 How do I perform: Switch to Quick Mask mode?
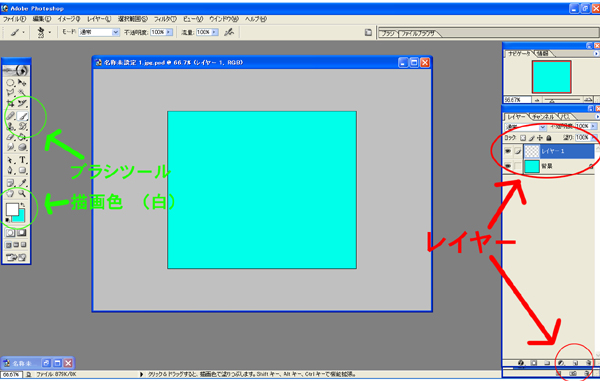tap(22, 233)
